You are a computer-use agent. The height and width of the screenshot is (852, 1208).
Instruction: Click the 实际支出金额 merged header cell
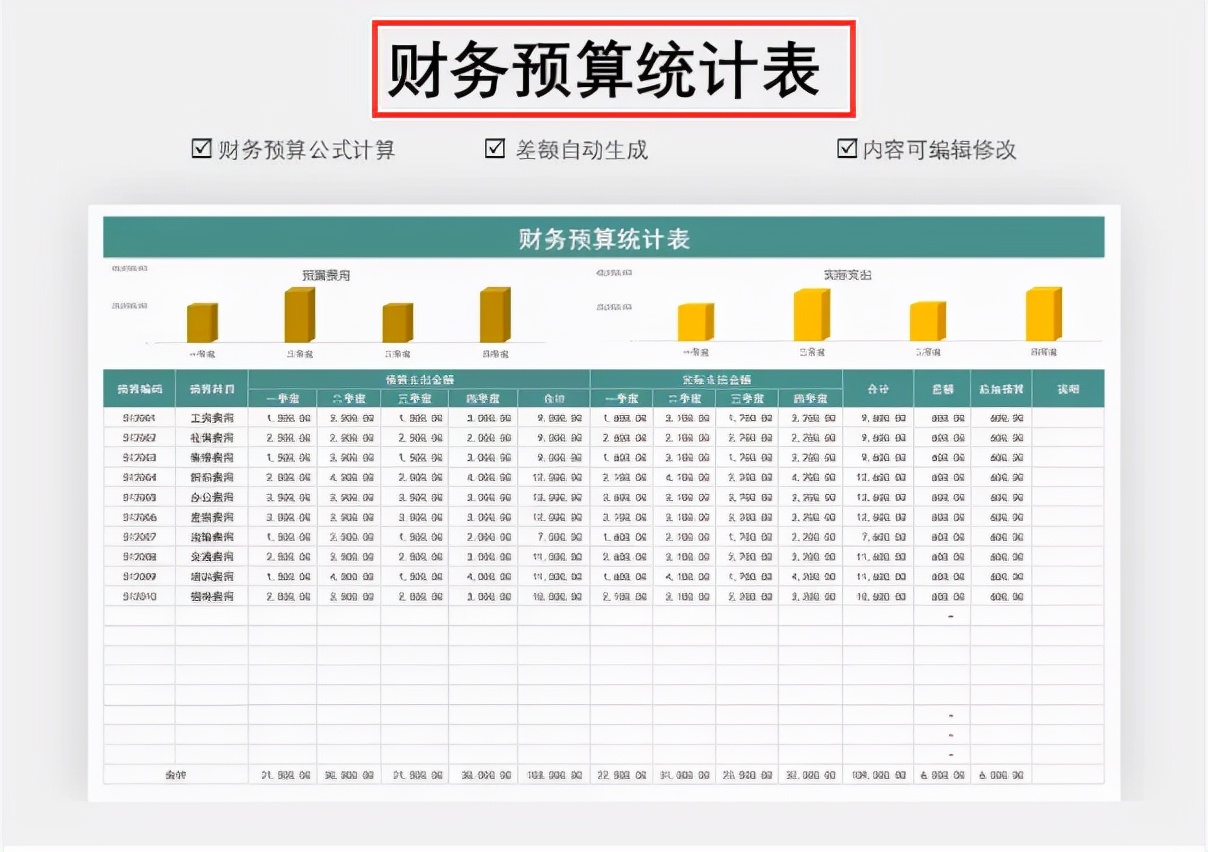pos(715,380)
